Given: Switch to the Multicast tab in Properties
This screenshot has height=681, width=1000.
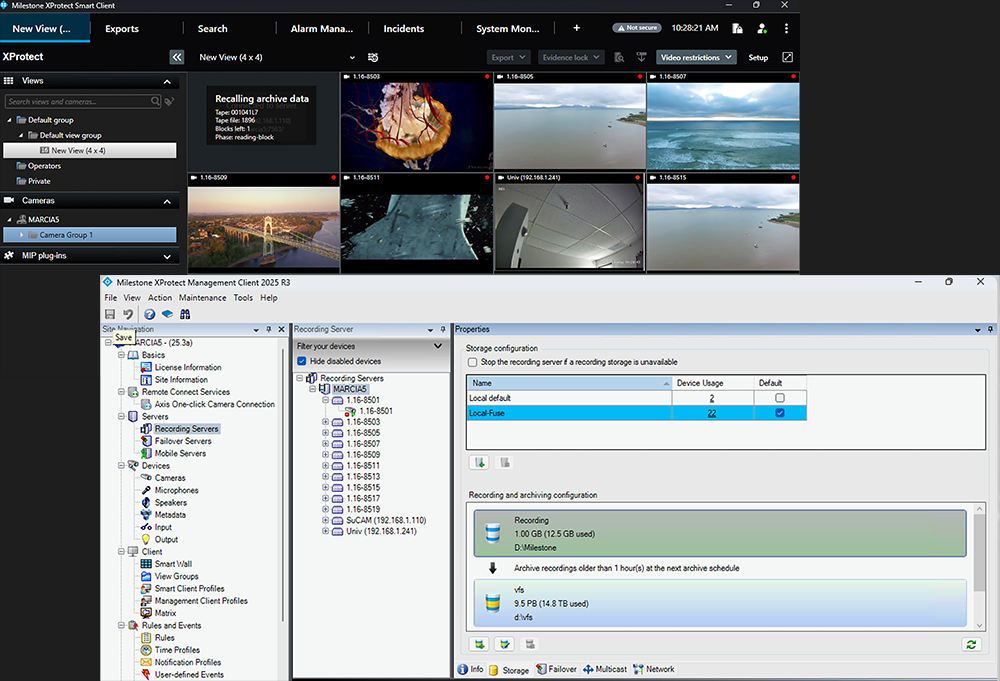Looking at the screenshot, I should point(605,670).
